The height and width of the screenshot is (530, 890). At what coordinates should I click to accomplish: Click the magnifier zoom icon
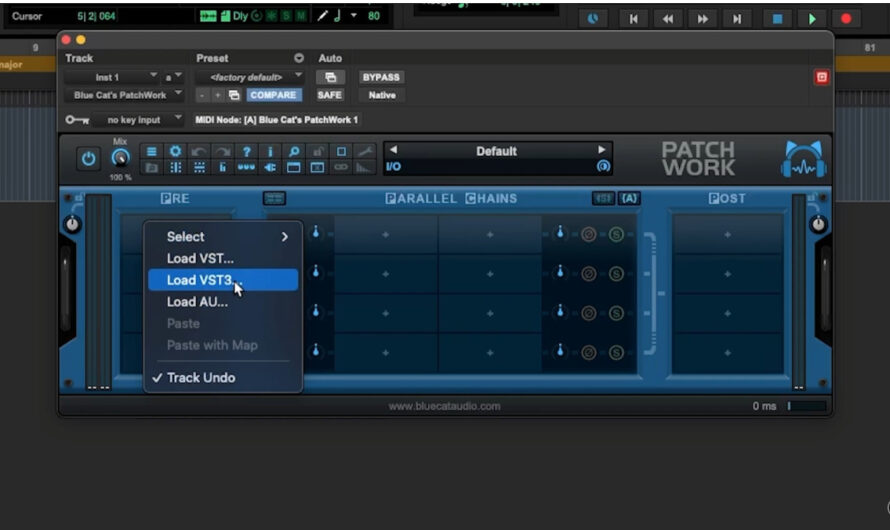pos(294,152)
